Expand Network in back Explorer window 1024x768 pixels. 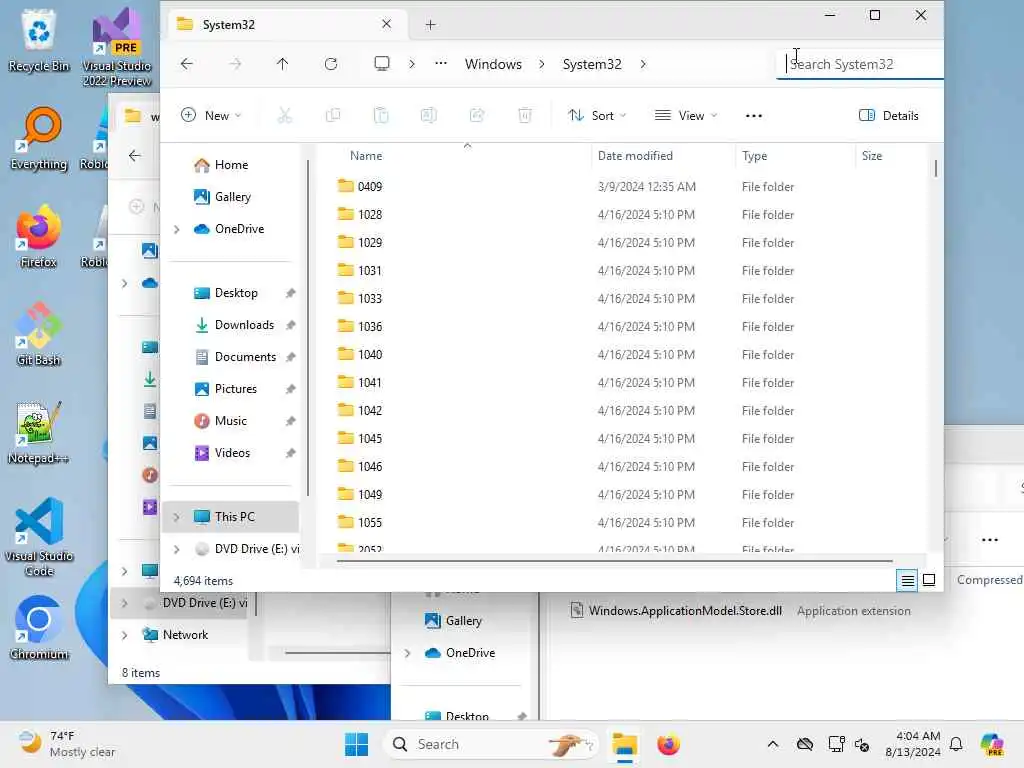coord(125,635)
